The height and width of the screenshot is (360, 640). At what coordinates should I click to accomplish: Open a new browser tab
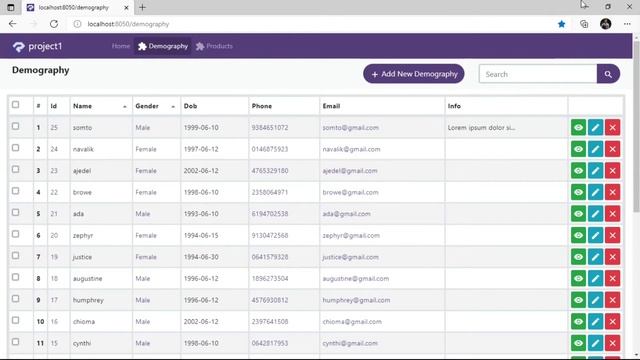(x=142, y=7)
